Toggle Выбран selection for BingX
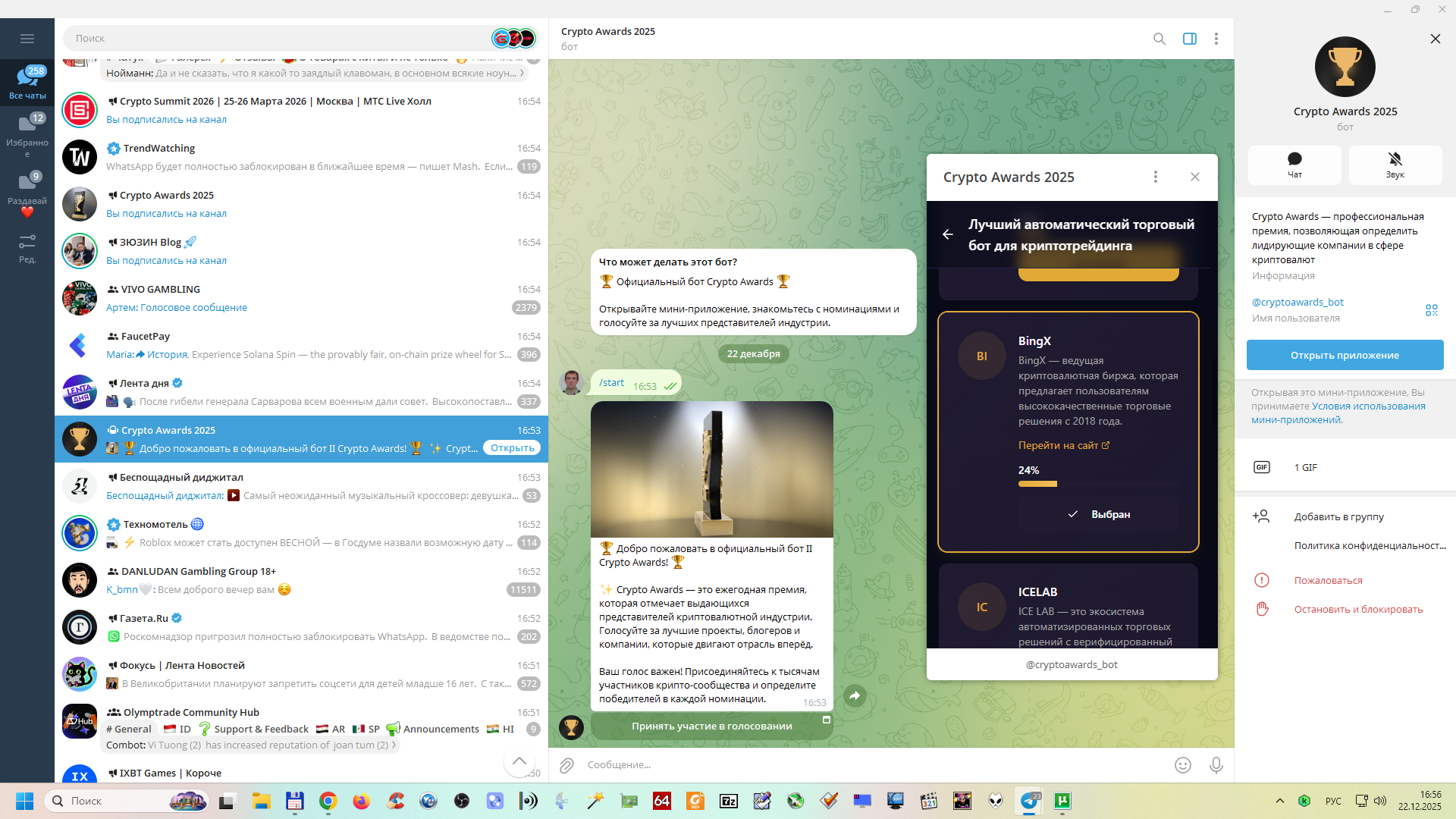The image size is (1456, 819). pyautogui.click(x=1098, y=514)
